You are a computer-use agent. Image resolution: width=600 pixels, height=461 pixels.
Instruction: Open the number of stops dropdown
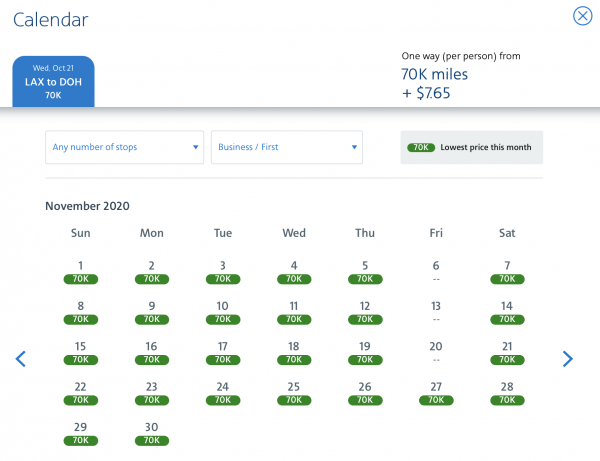[125, 147]
